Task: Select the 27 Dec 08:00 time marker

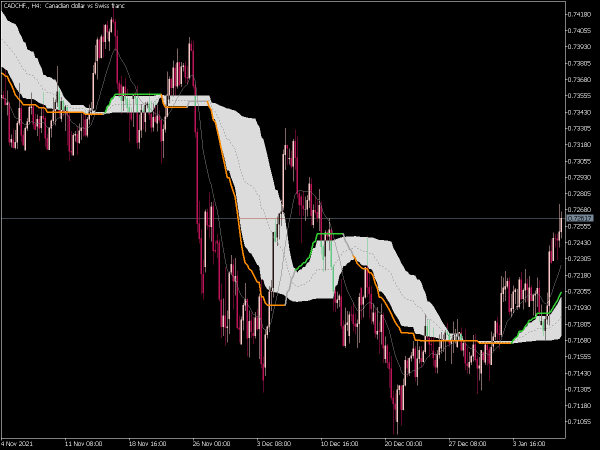Action: click(x=465, y=441)
